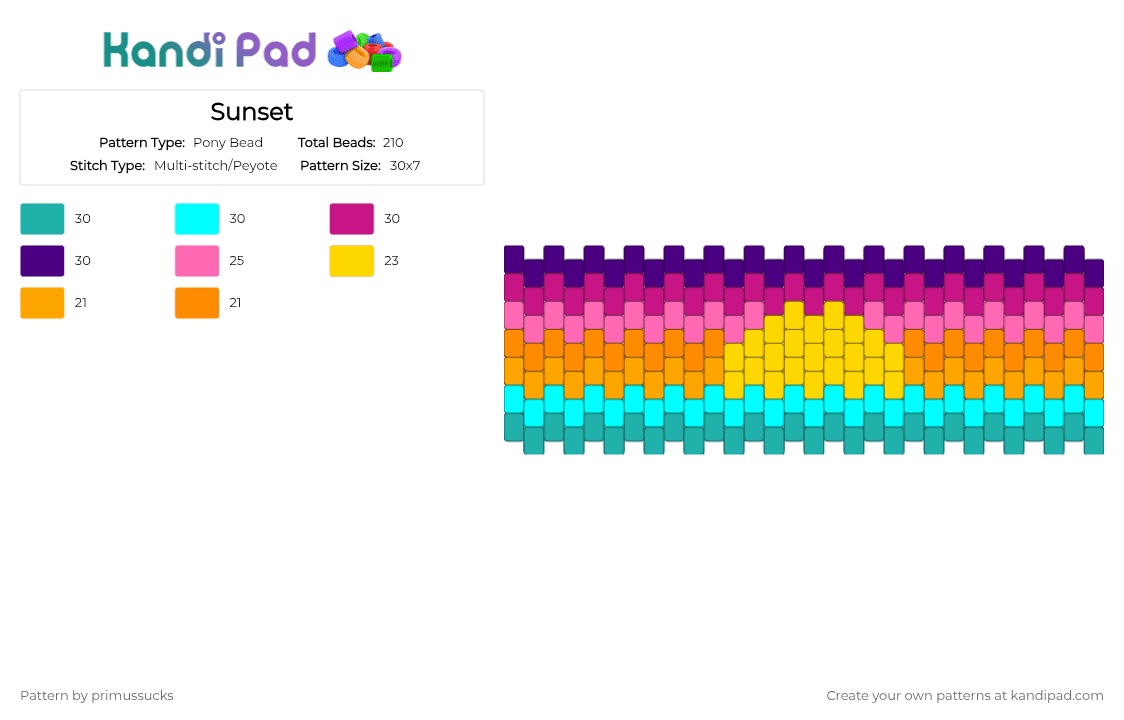The image size is (1124, 720).
Task: Select the teal color swatch with 30 beads
Action: (x=42, y=219)
